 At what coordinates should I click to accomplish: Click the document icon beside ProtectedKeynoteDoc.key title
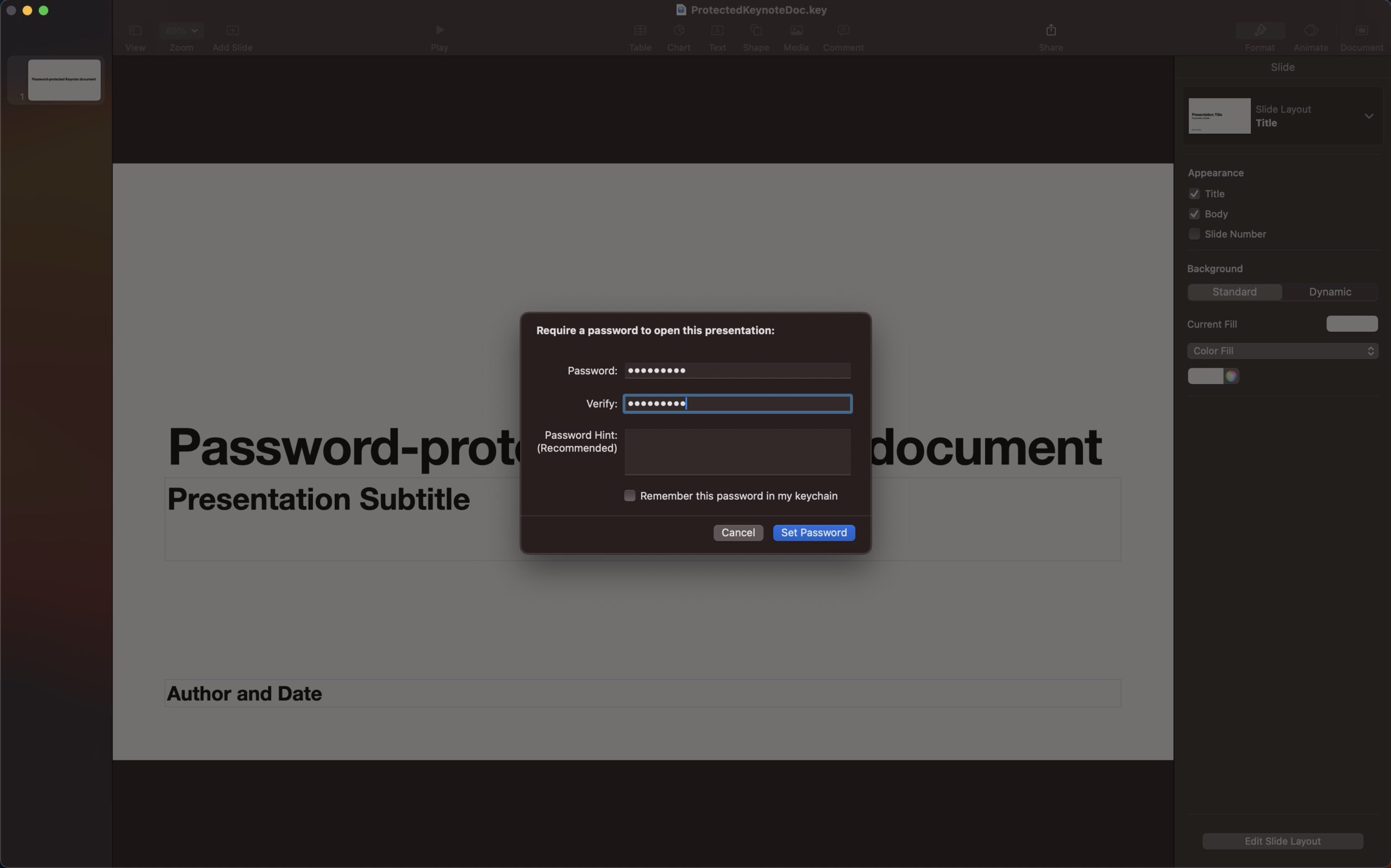coord(681,10)
